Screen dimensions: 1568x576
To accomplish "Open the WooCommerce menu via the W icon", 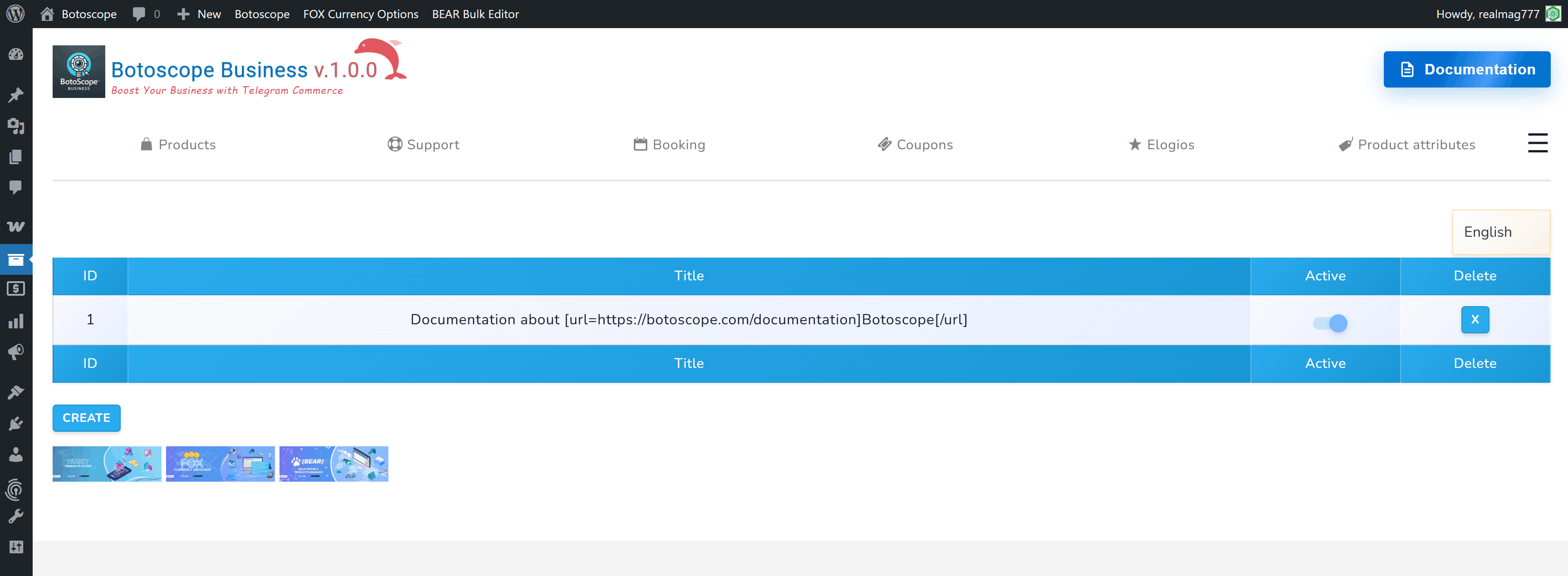I will pyautogui.click(x=16, y=226).
